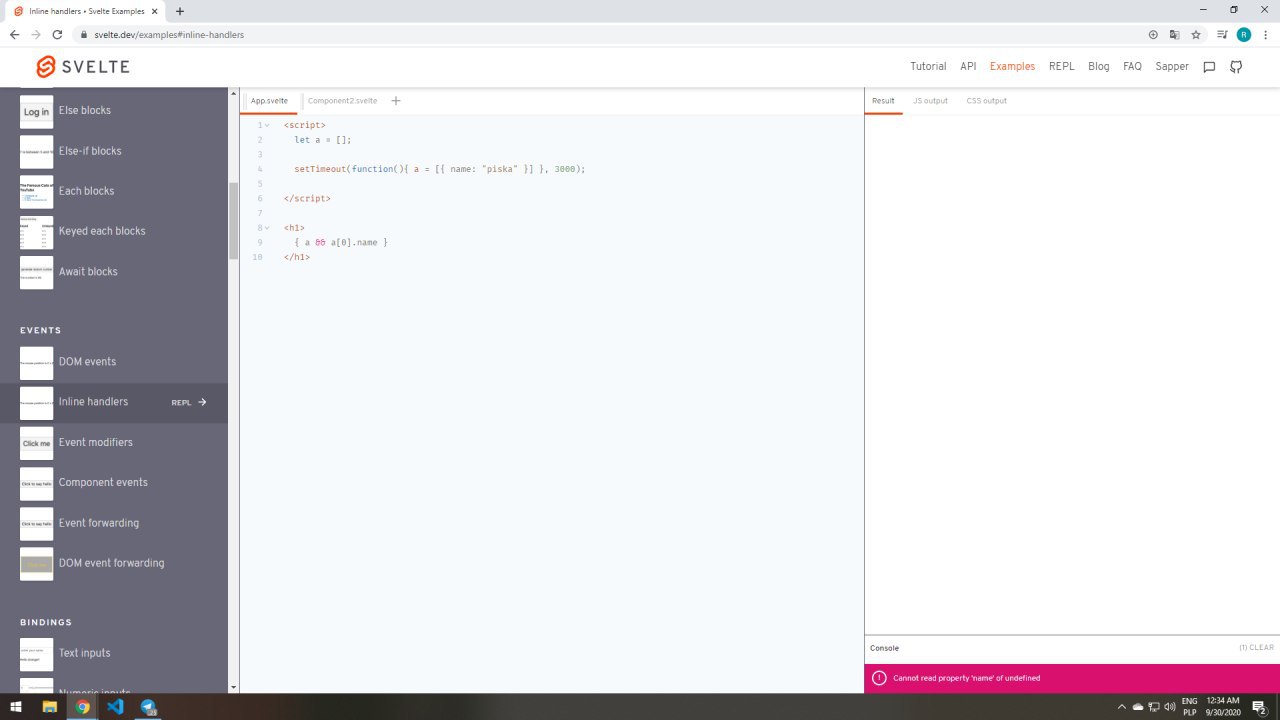
Task: Open the Sapper nav link
Action: click(x=1172, y=67)
